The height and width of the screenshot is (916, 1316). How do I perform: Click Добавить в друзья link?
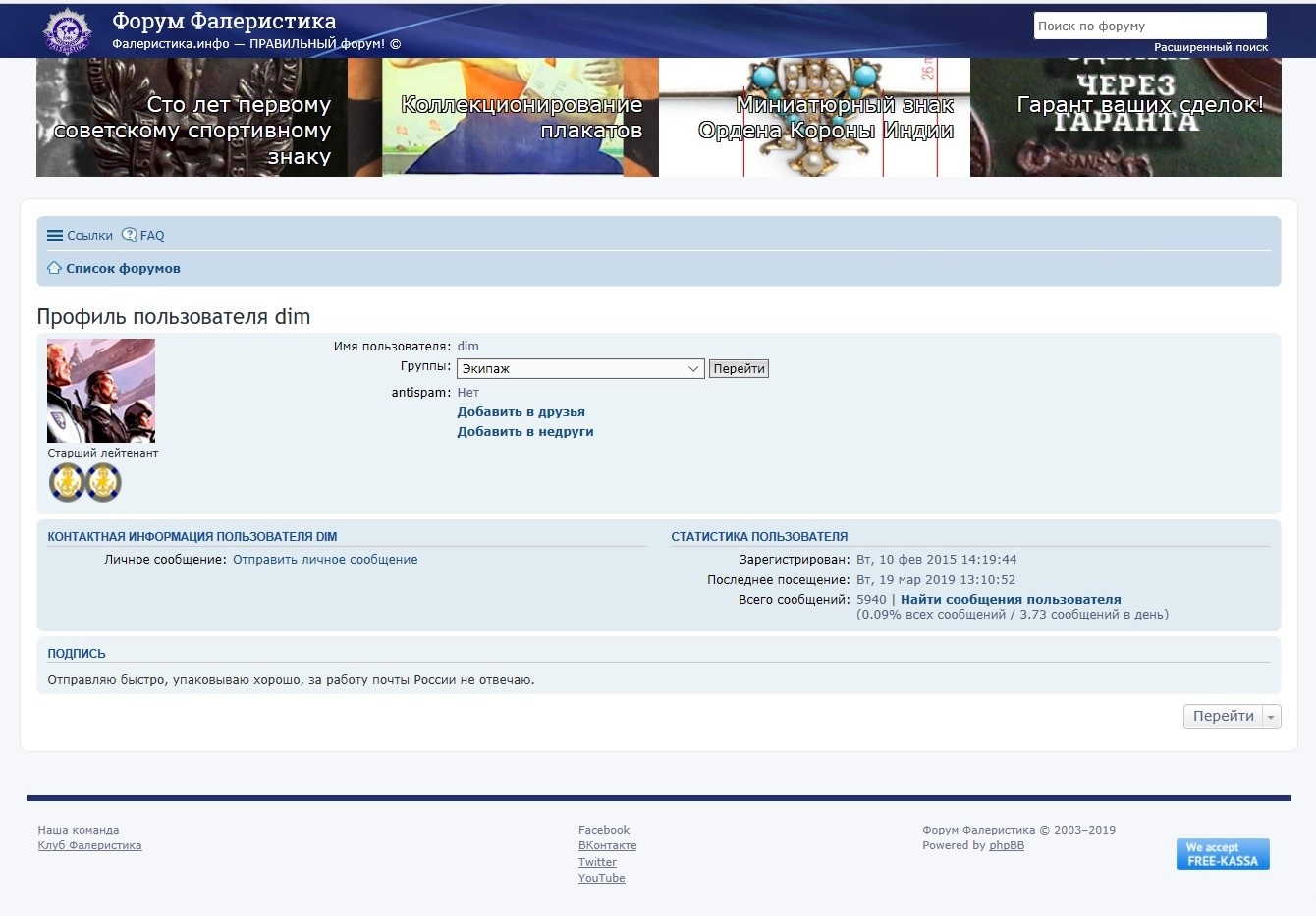coord(521,412)
